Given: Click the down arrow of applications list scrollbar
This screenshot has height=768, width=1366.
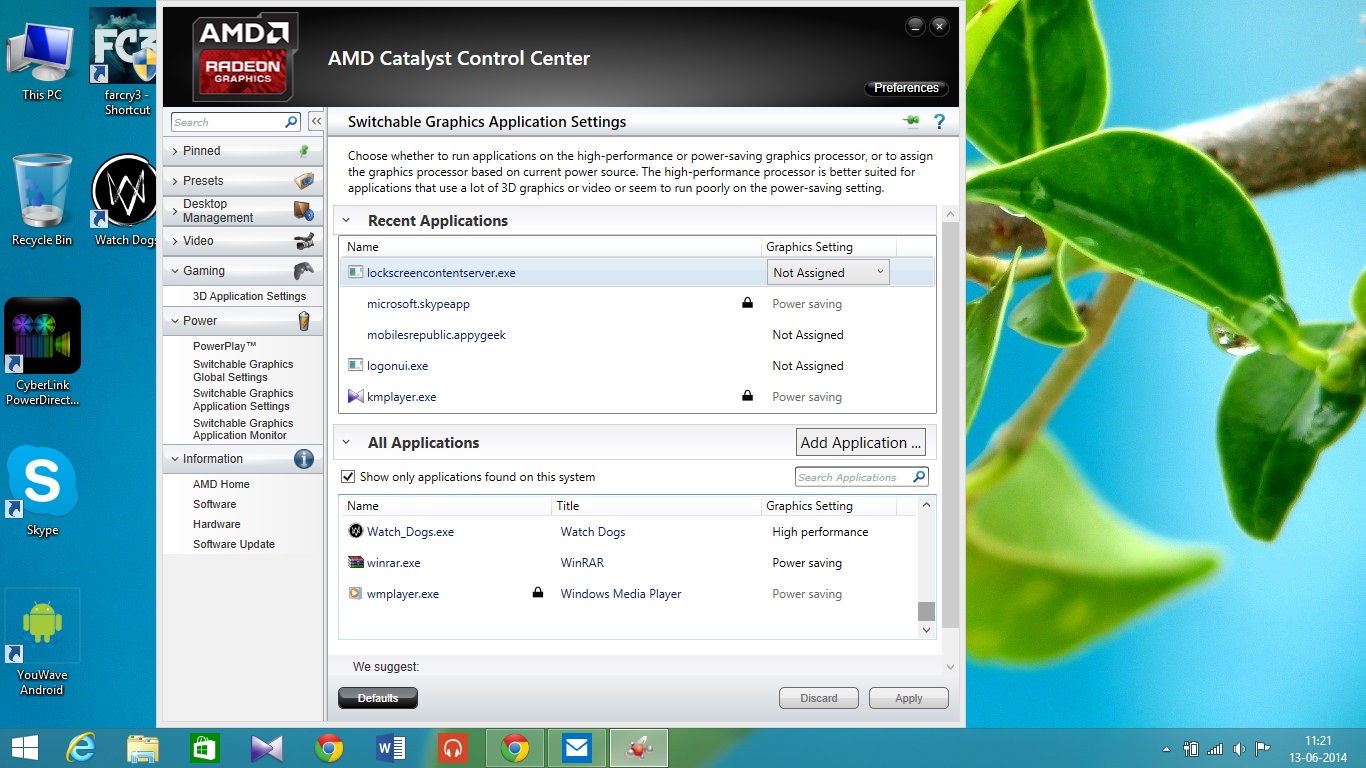Looking at the screenshot, I should [926, 630].
